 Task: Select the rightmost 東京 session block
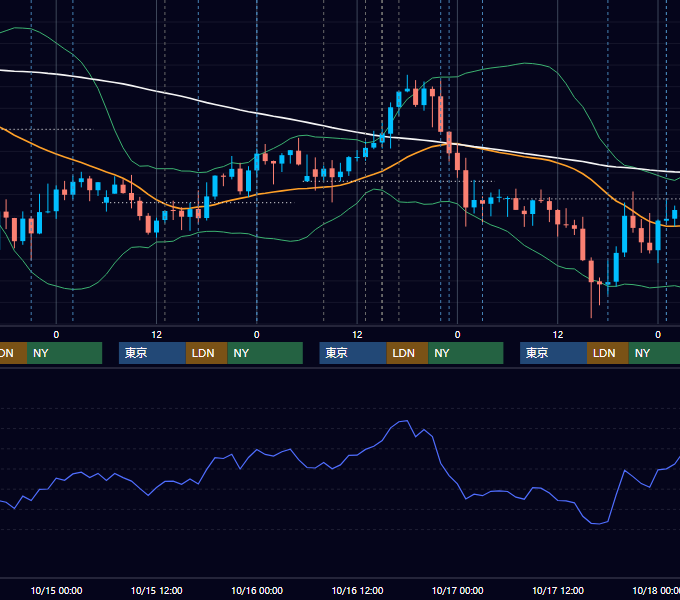point(553,353)
